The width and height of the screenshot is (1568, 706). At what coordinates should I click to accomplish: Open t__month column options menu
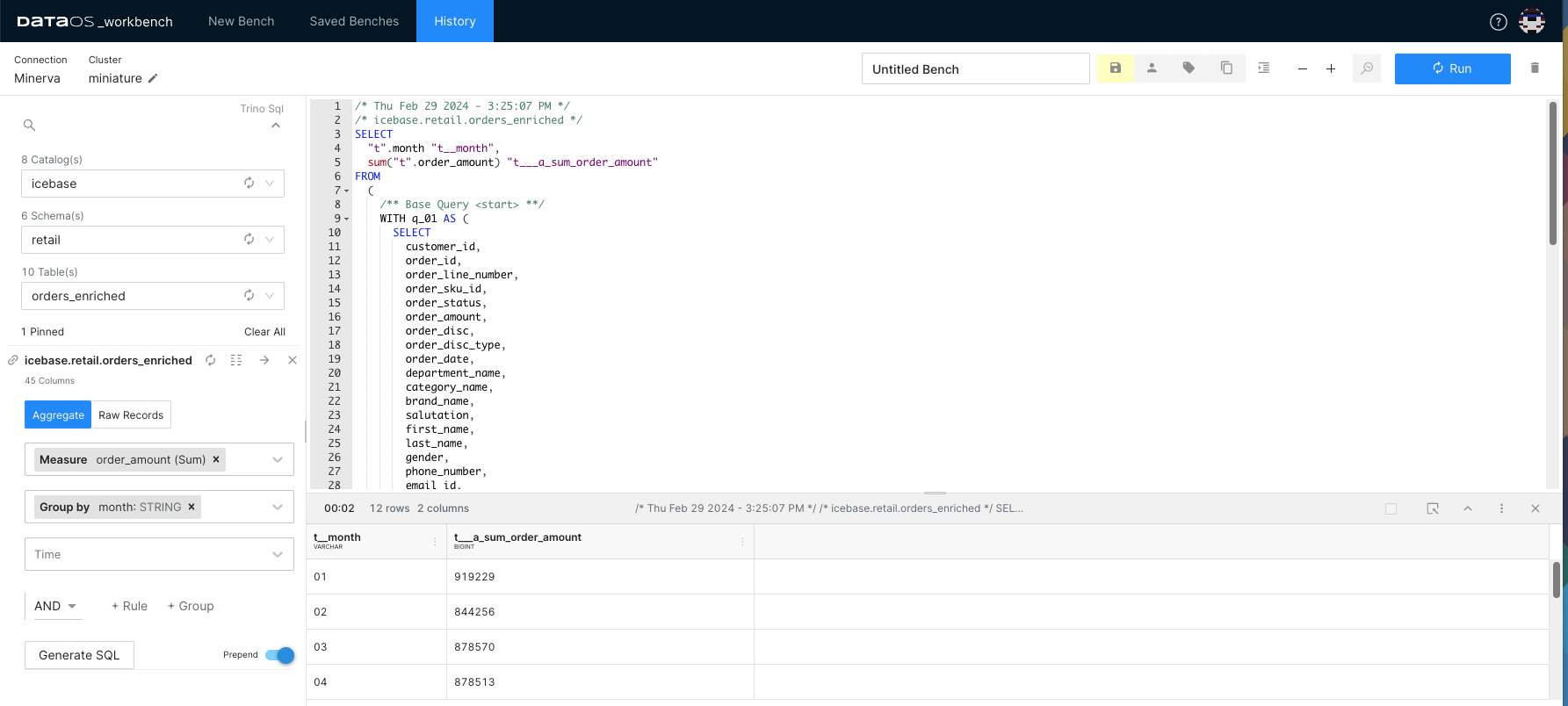pos(435,542)
